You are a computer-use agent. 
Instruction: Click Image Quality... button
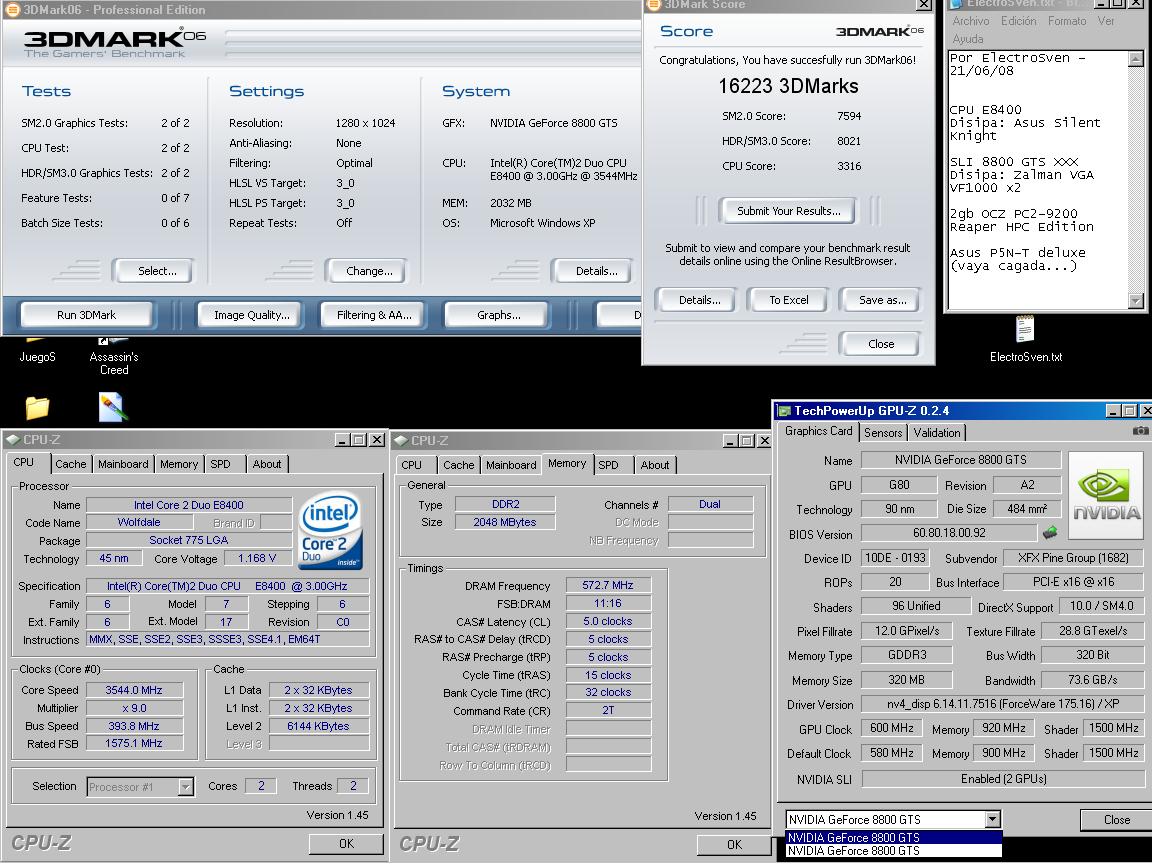tap(252, 315)
